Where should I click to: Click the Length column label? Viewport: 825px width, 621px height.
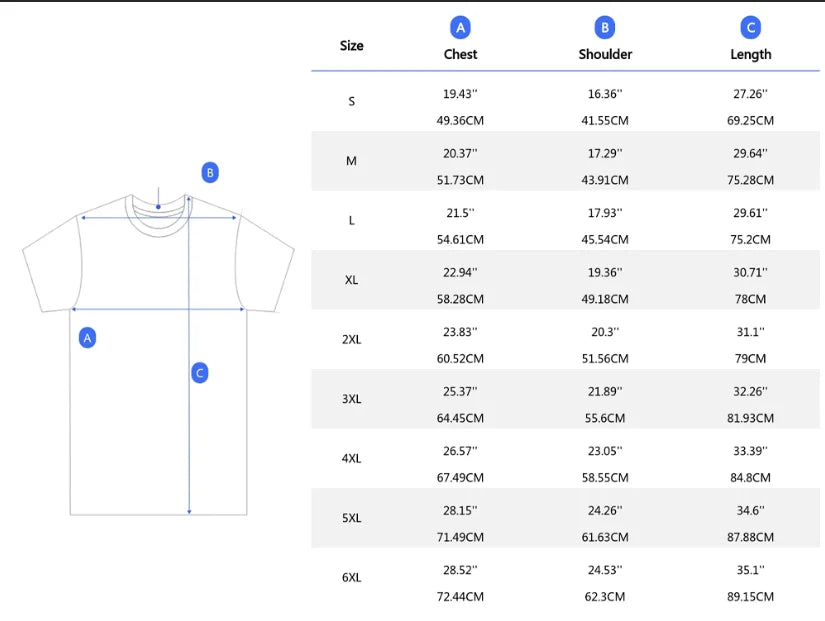(x=750, y=54)
